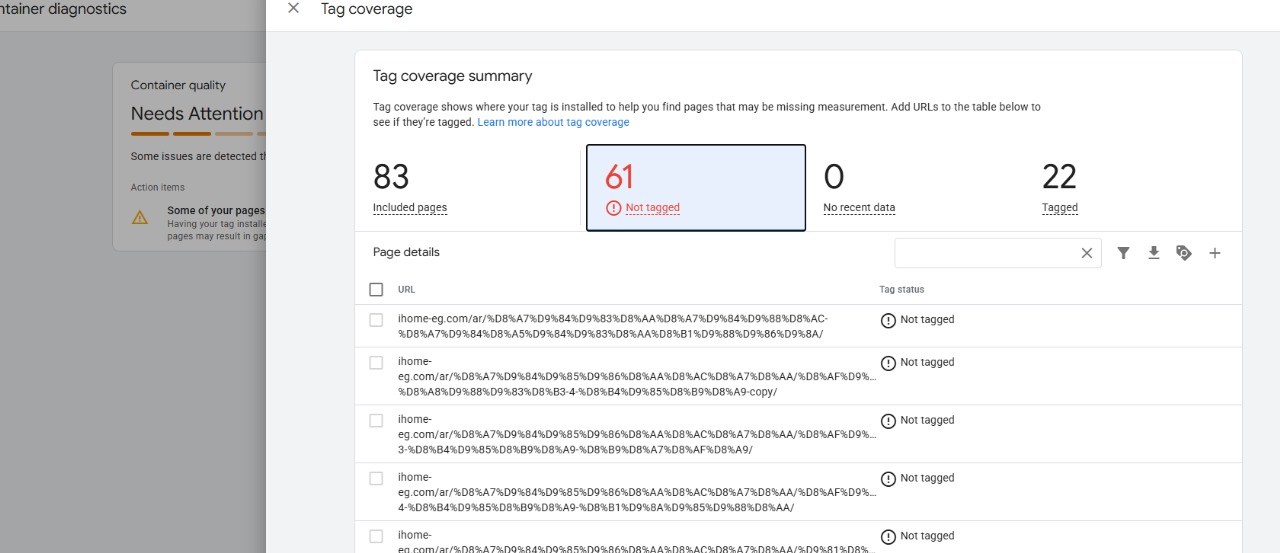Viewport: 1280px width, 553px height.
Task: Click the filter funnel icon
Action: pyautogui.click(x=1123, y=253)
